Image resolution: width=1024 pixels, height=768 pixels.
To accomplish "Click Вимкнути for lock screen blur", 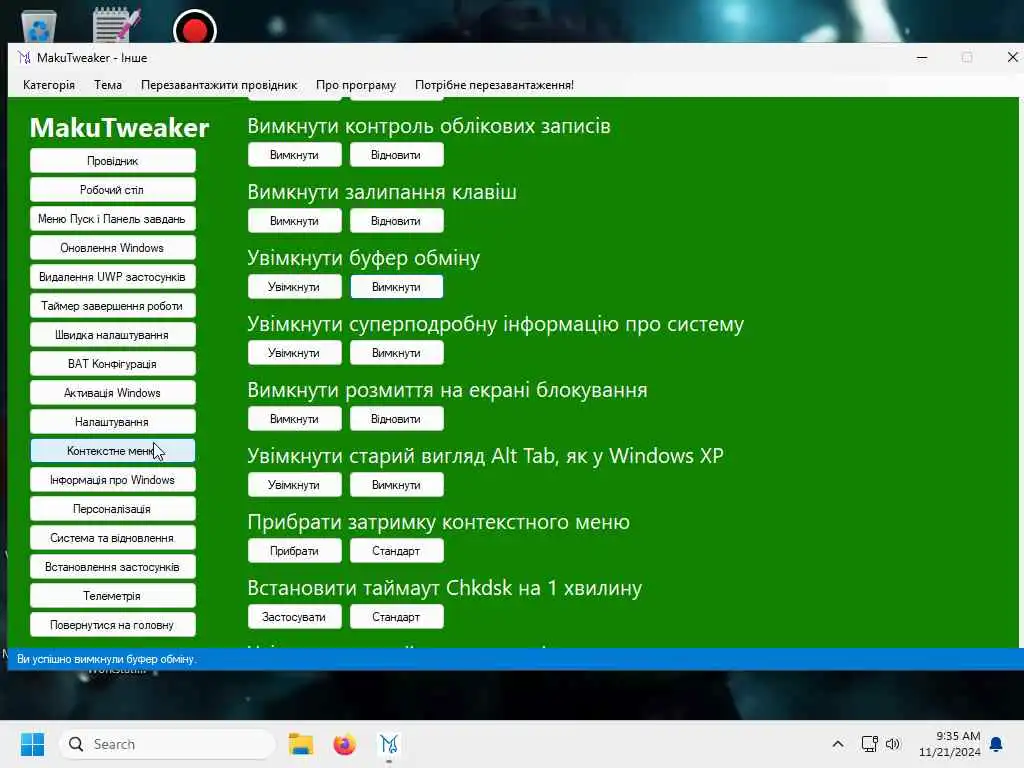I will pos(295,419).
